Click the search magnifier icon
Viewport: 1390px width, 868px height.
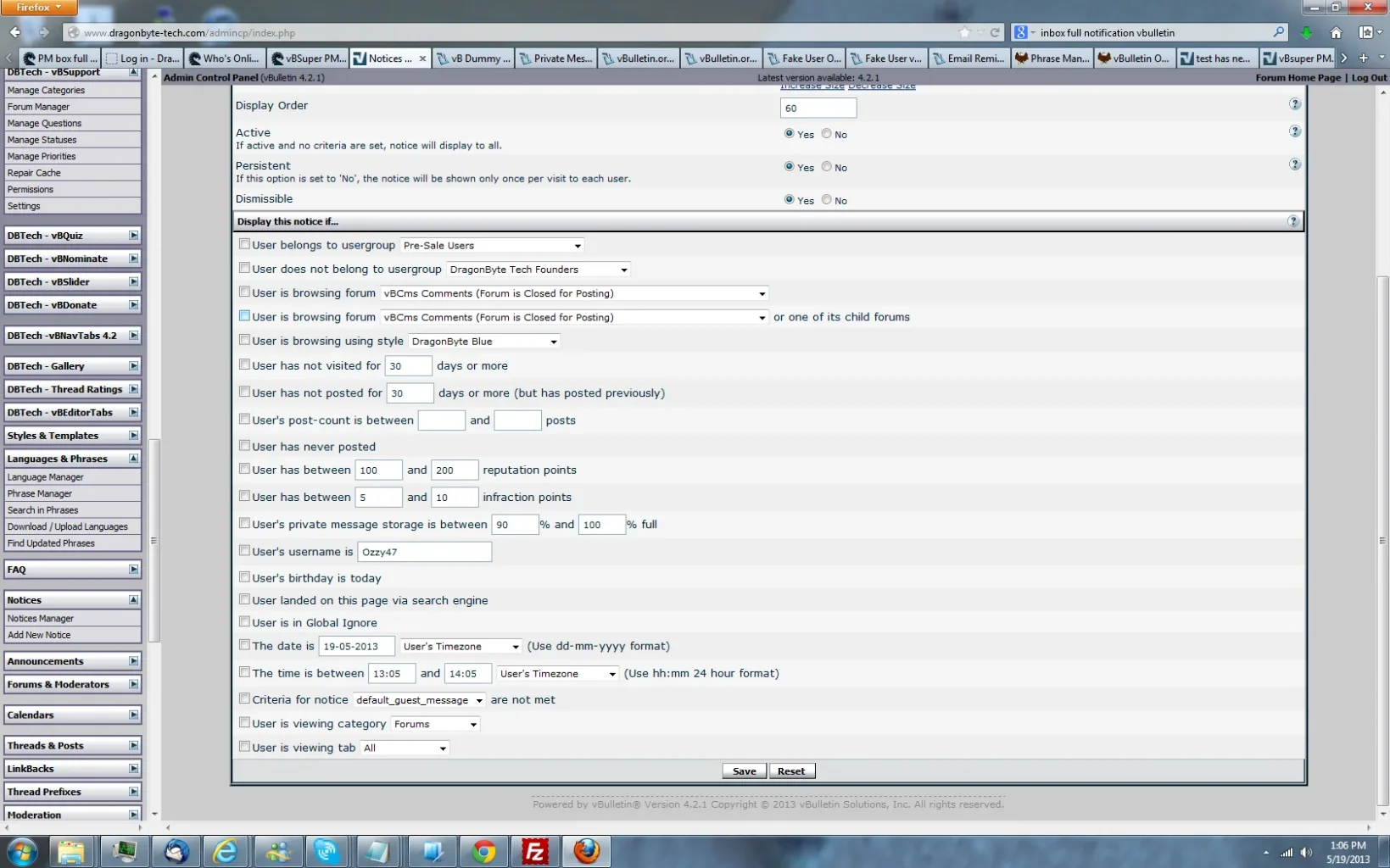[x=1278, y=32]
